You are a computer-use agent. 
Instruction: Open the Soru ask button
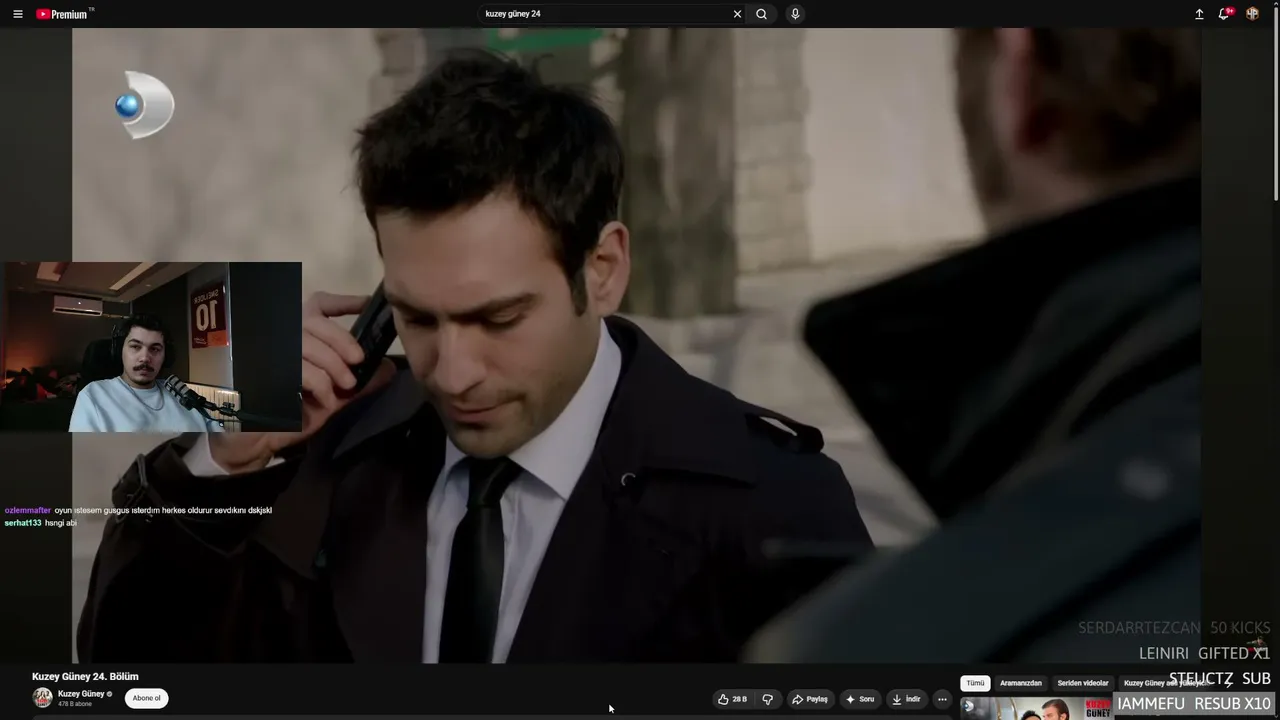point(860,699)
